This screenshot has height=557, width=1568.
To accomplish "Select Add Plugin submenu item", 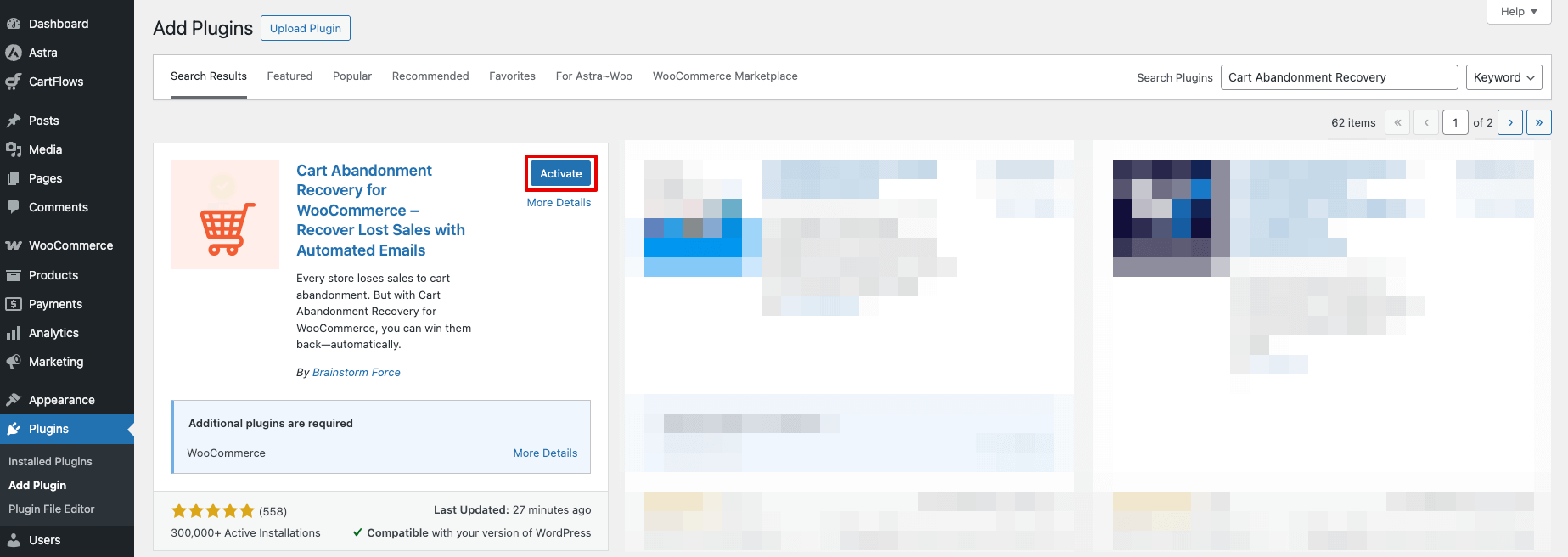I will [37, 486].
